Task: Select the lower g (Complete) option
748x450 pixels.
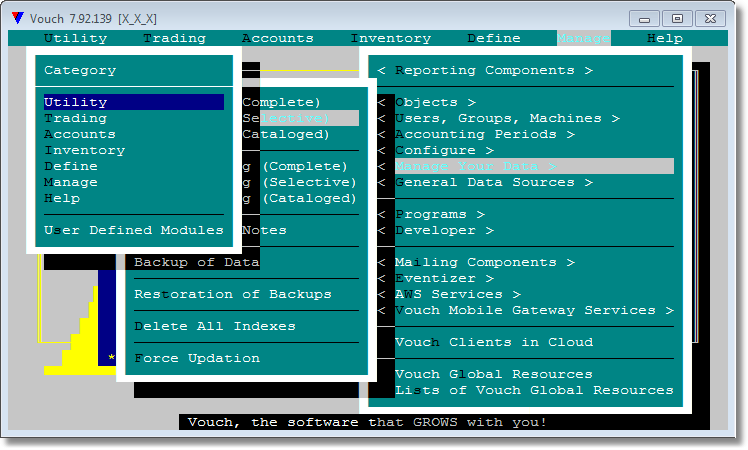Action: point(295,166)
